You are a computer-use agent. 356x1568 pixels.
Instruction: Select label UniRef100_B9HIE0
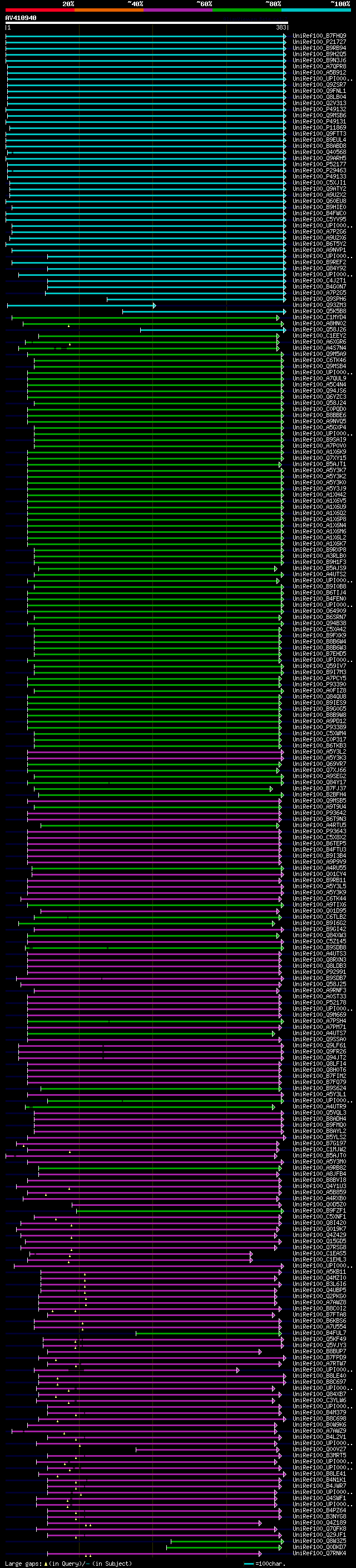click(x=319, y=207)
